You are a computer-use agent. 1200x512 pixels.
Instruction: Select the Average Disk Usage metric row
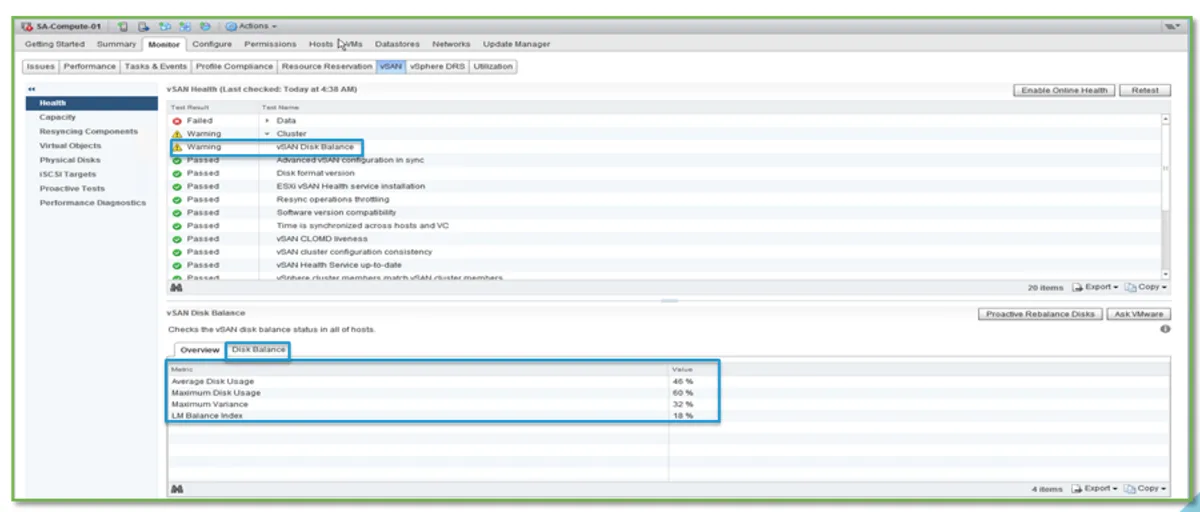coord(668,381)
